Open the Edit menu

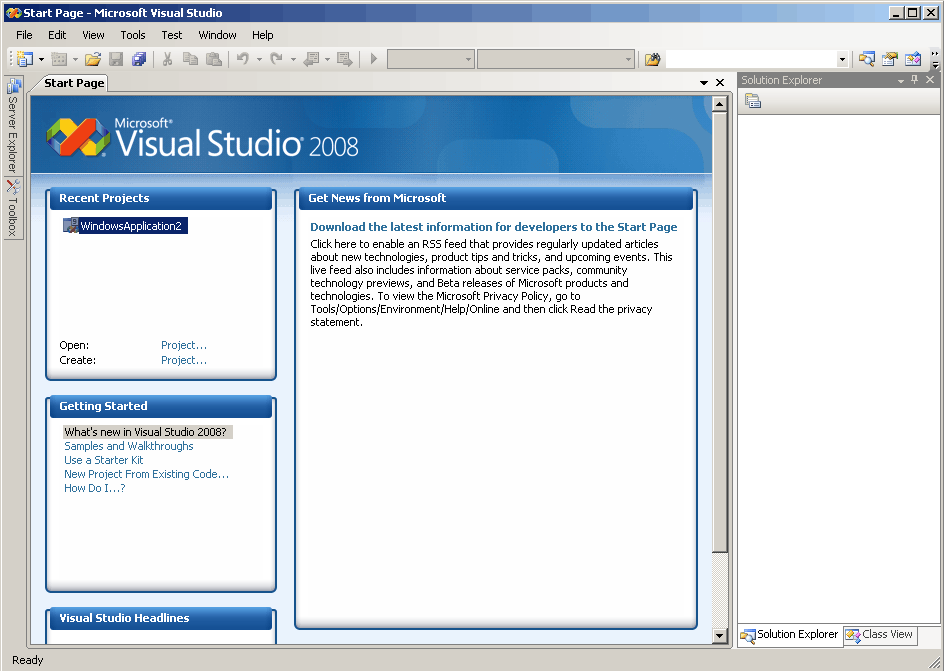click(57, 35)
